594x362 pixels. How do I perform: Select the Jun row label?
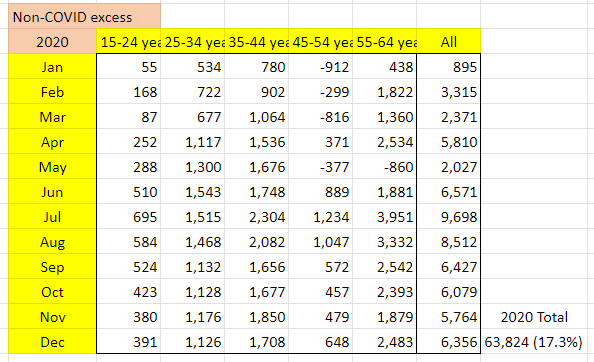click(52, 192)
